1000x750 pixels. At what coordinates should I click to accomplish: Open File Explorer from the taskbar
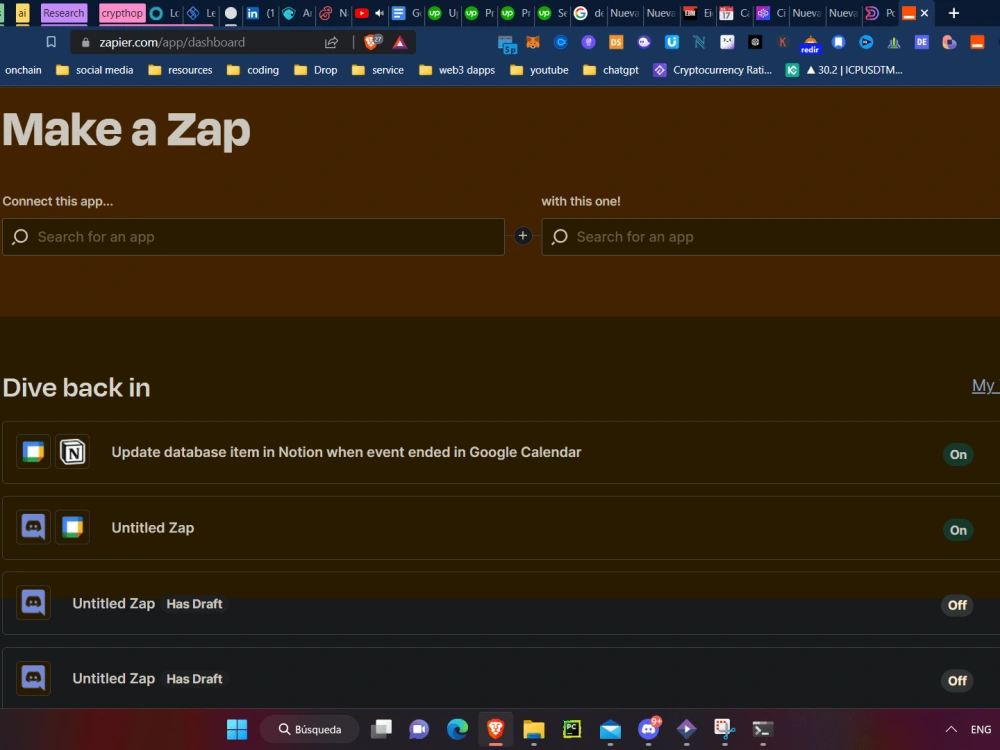pyautogui.click(x=534, y=729)
